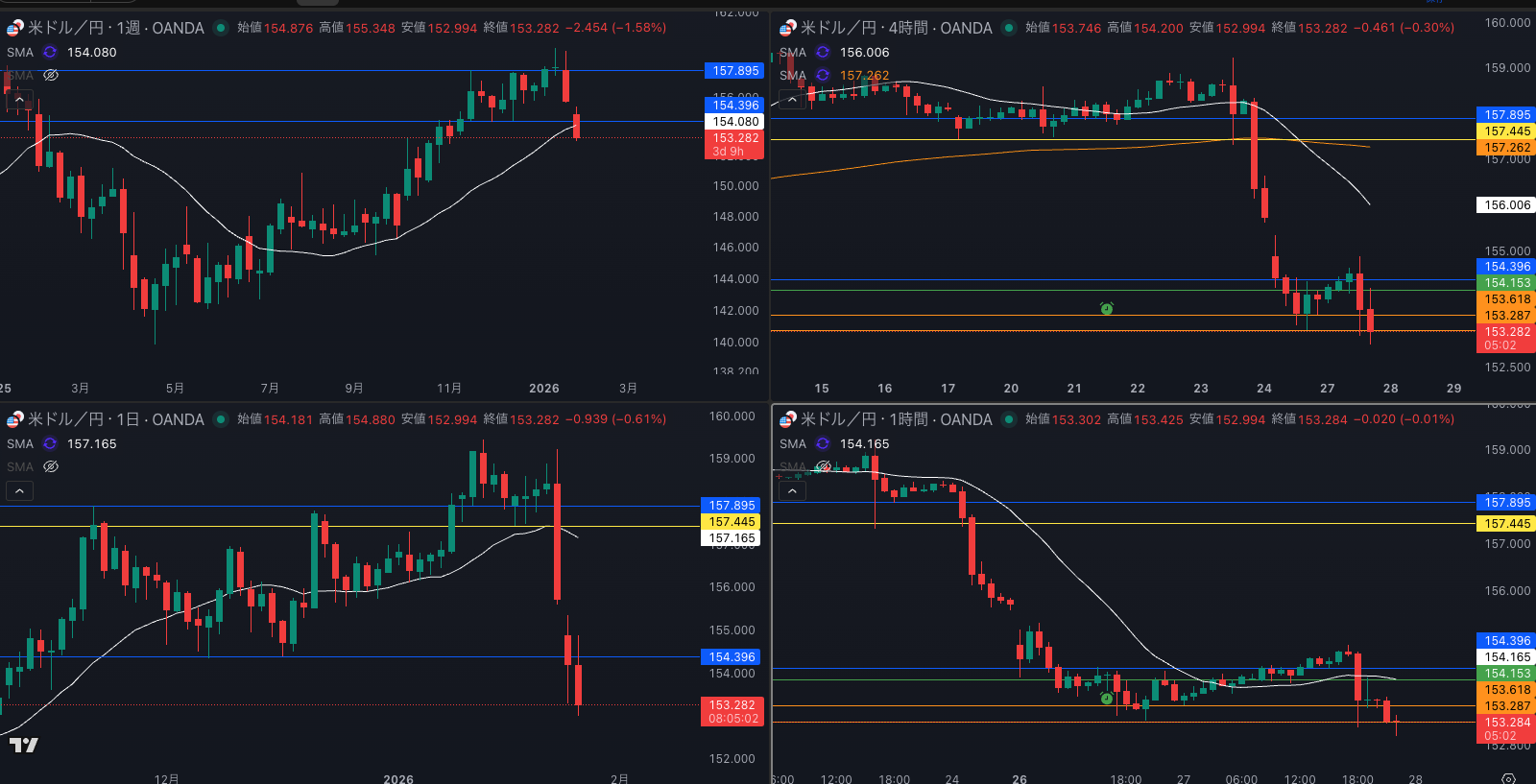Collapse the indicator legend on 1-hour chart
This screenshot has height=784, width=1536.
(x=792, y=491)
